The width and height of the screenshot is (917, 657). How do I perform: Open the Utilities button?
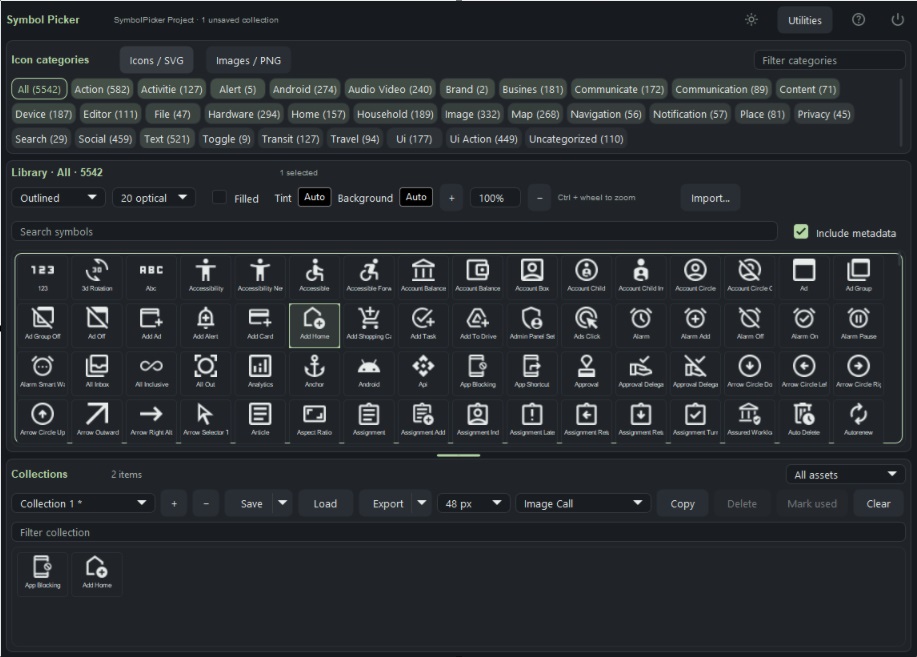[805, 20]
